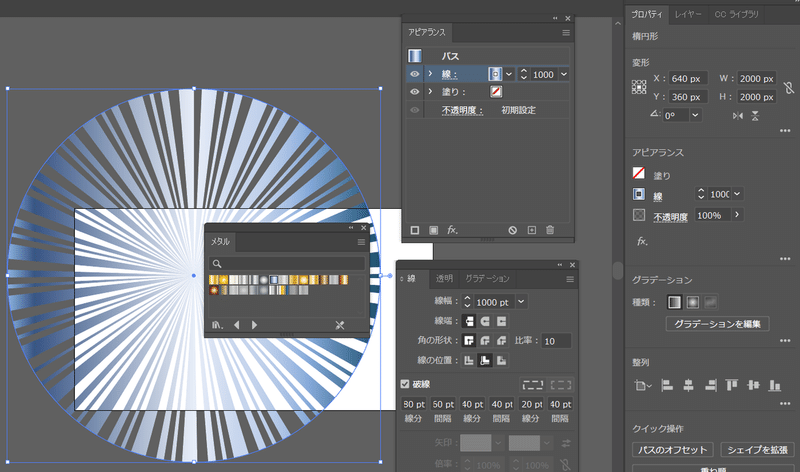Toggle constrain width and height proportions
This screenshot has width=800, height=472.
pos(789,87)
